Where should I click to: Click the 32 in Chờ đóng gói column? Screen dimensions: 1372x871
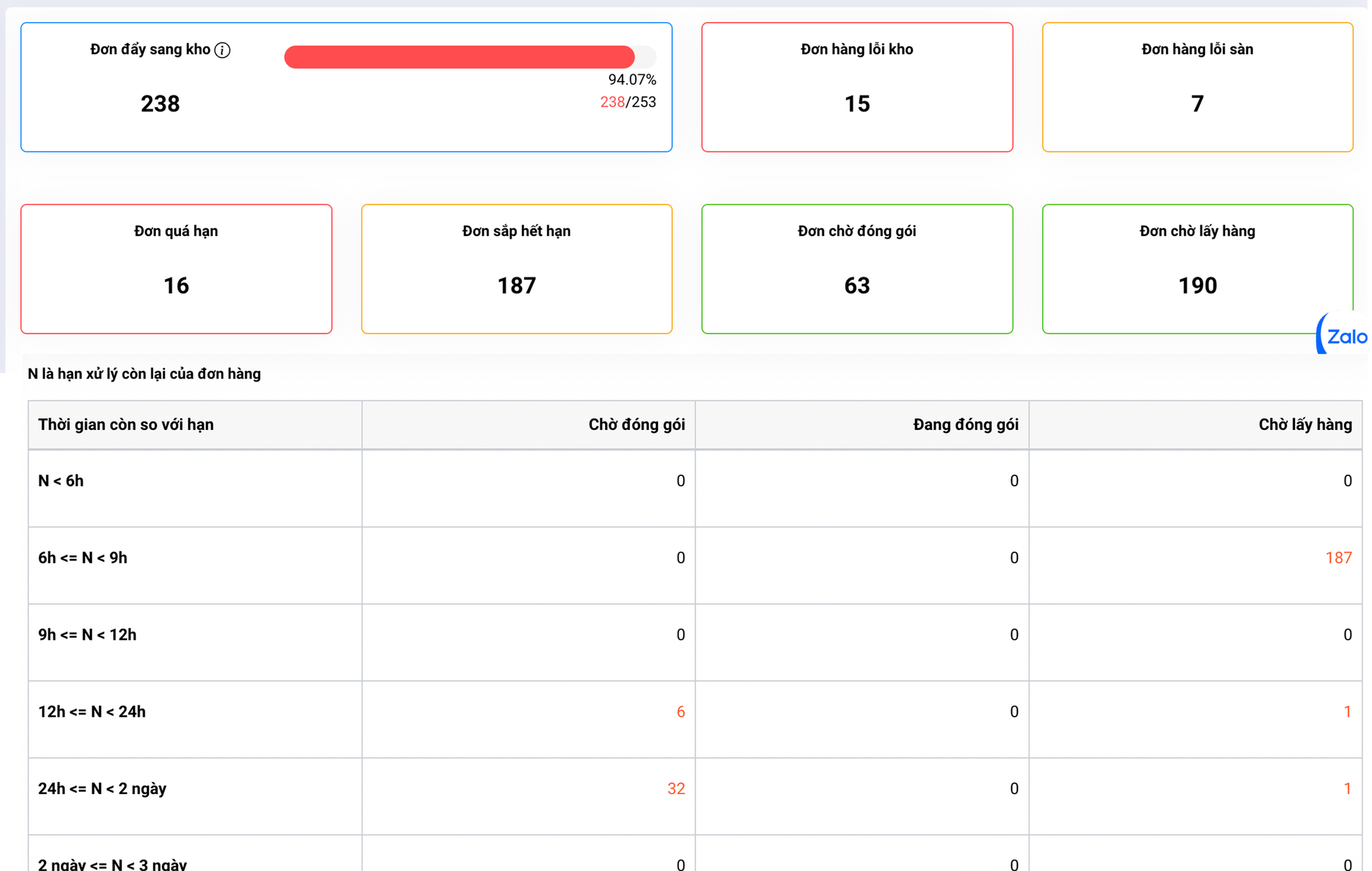pos(676,789)
